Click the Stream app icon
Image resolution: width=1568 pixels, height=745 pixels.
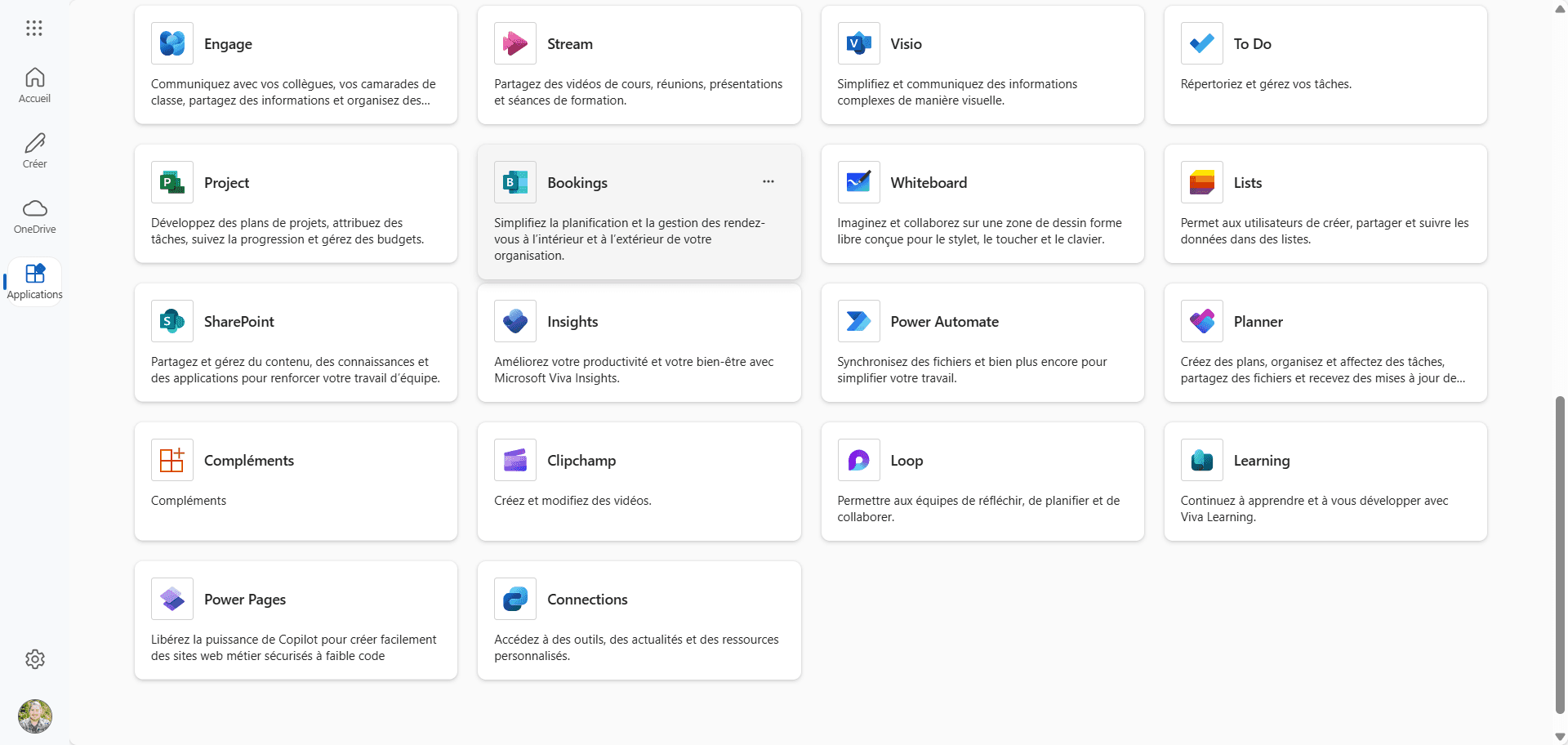coord(515,43)
